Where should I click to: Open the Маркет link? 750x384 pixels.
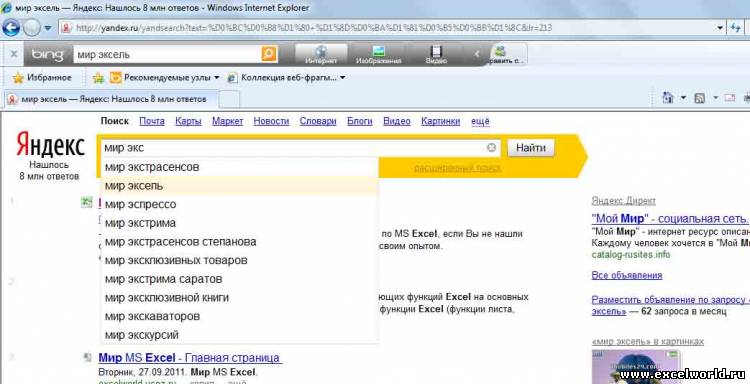click(228, 121)
